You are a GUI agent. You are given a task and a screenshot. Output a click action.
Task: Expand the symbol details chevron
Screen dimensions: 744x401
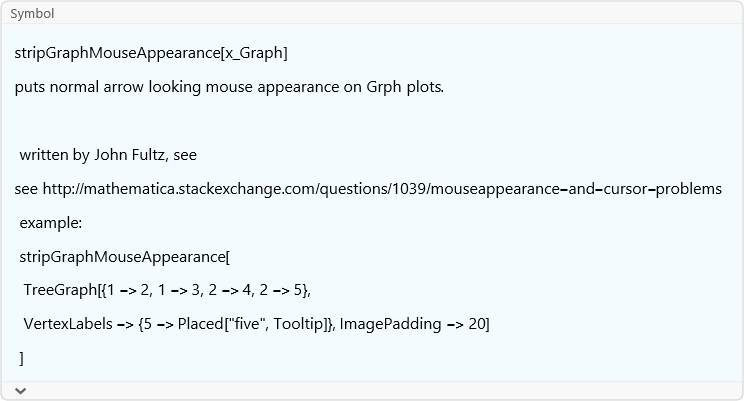coord(20,389)
